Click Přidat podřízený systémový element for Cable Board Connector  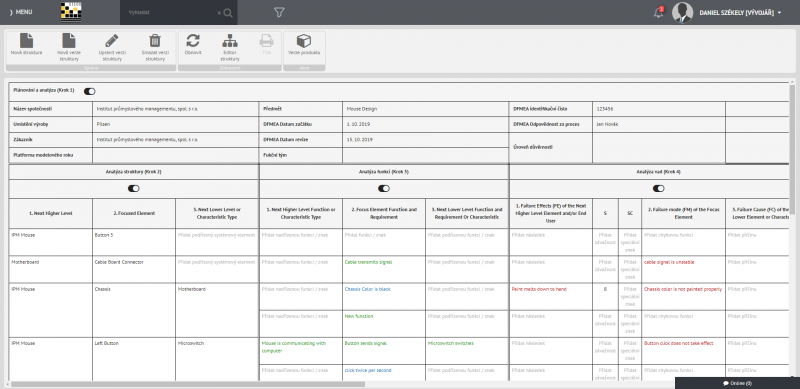216,262
